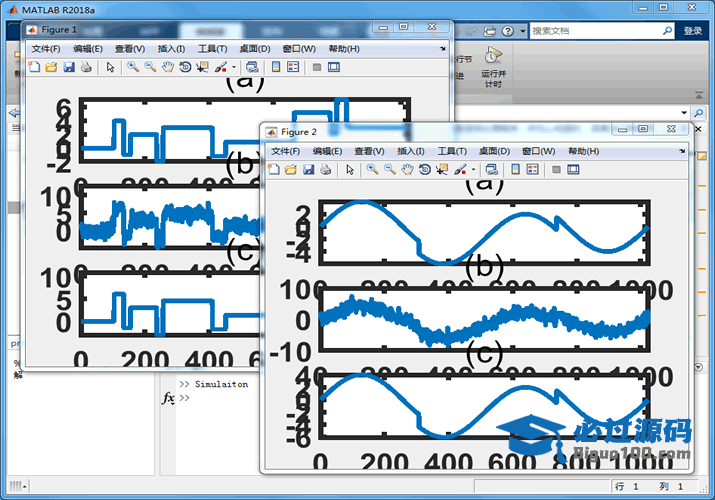715x500 pixels.
Task: Click Print icon in Figure 1 toolbar
Action: tap(86, 67)
